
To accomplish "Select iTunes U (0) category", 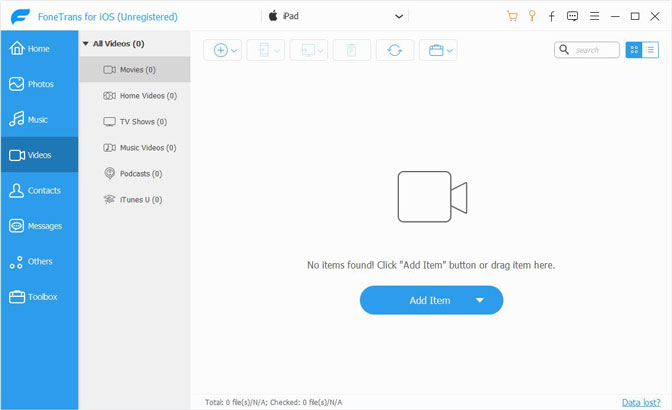I will point(135,200).
